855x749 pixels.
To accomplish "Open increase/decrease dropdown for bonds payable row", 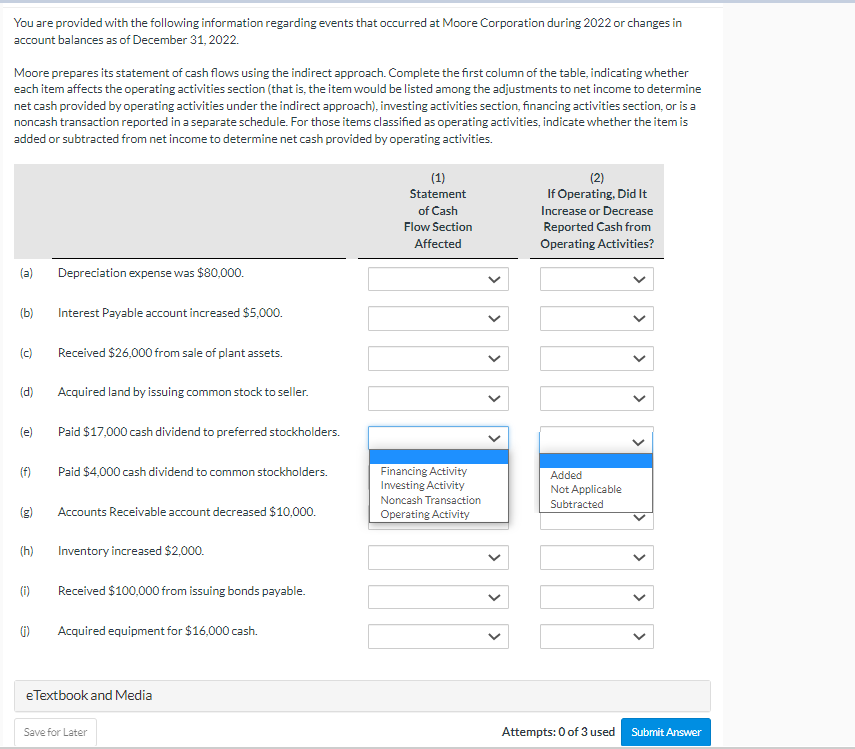I will 597,597.
